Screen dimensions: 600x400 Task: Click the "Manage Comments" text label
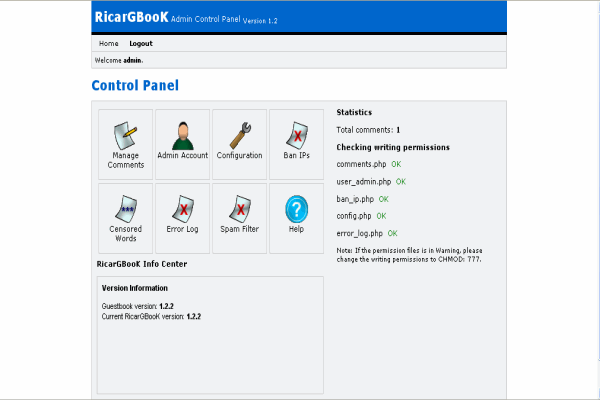coord(126,160)
